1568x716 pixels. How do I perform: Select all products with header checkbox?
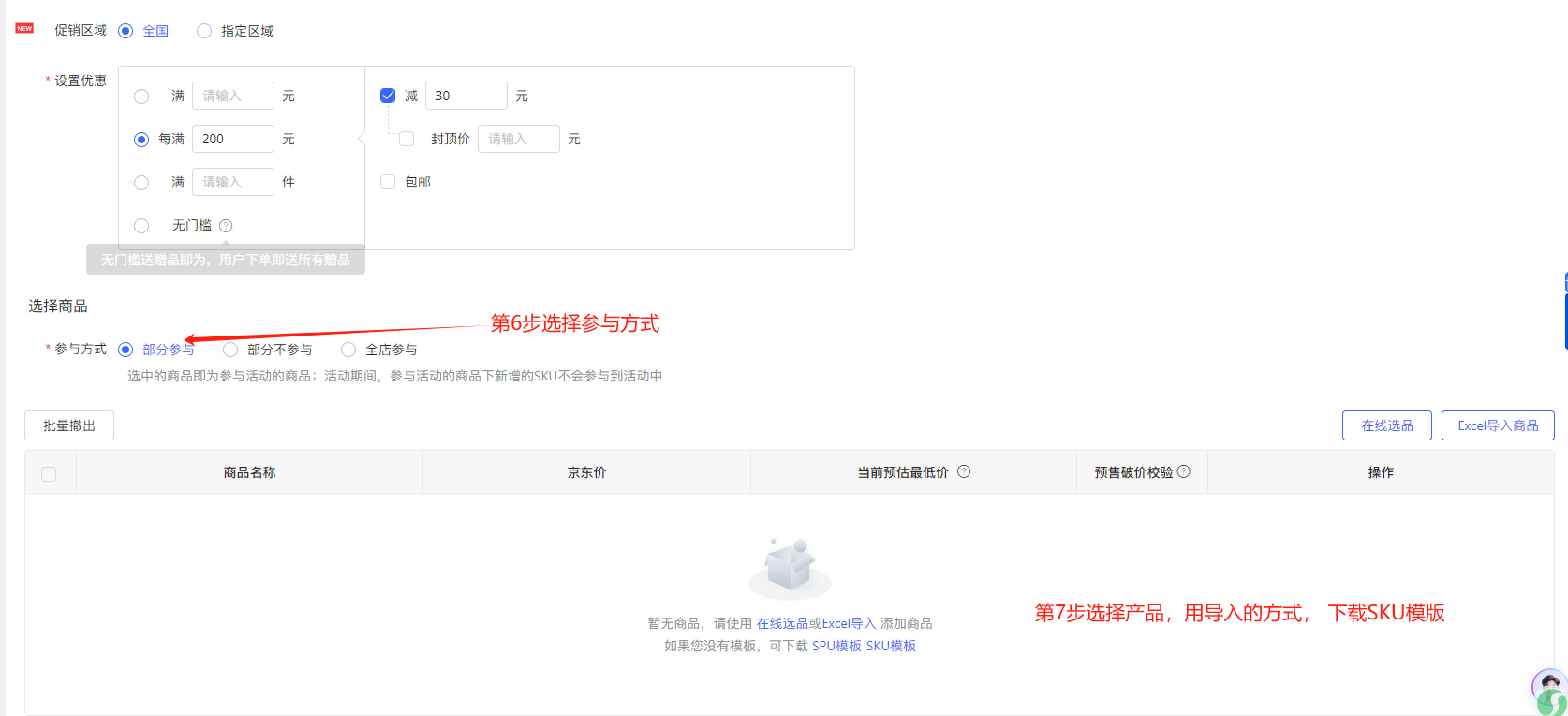(49, 474)
